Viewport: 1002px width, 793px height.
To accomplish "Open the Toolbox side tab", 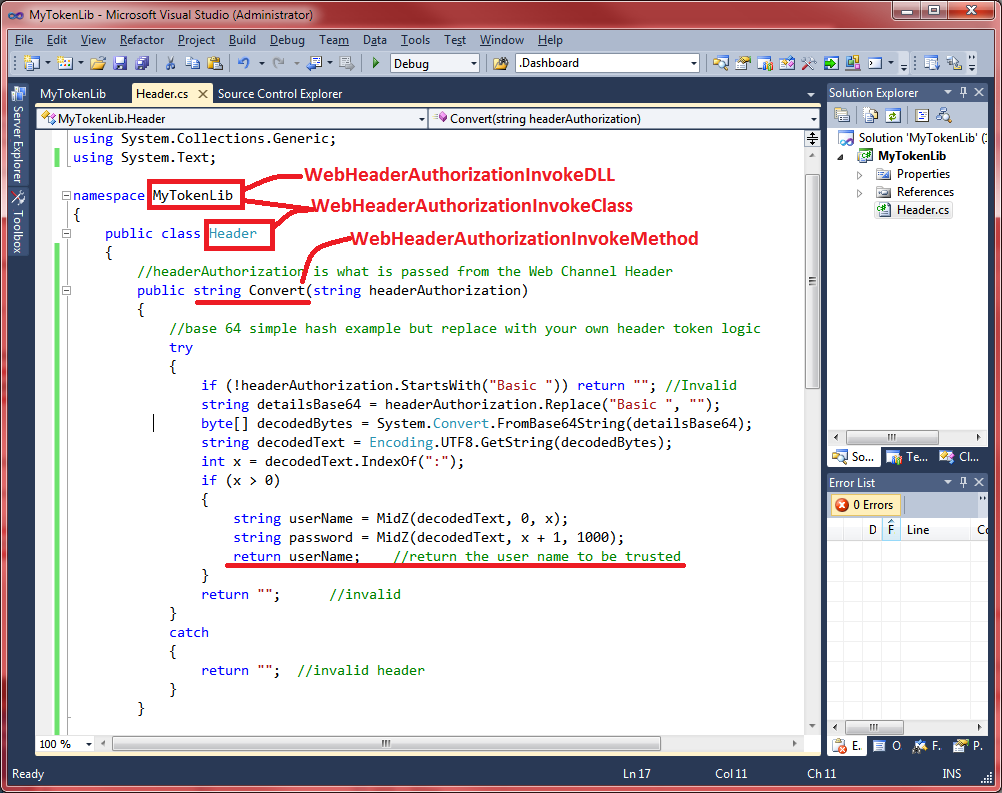I will click(18, 222).
